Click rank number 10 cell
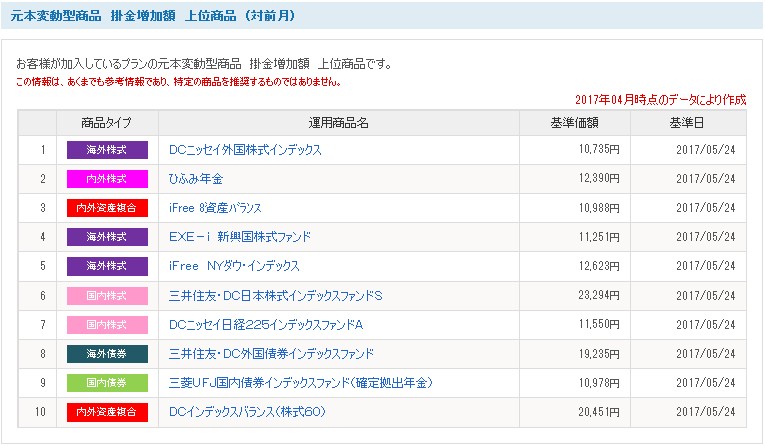 click(x=40, y=412)
